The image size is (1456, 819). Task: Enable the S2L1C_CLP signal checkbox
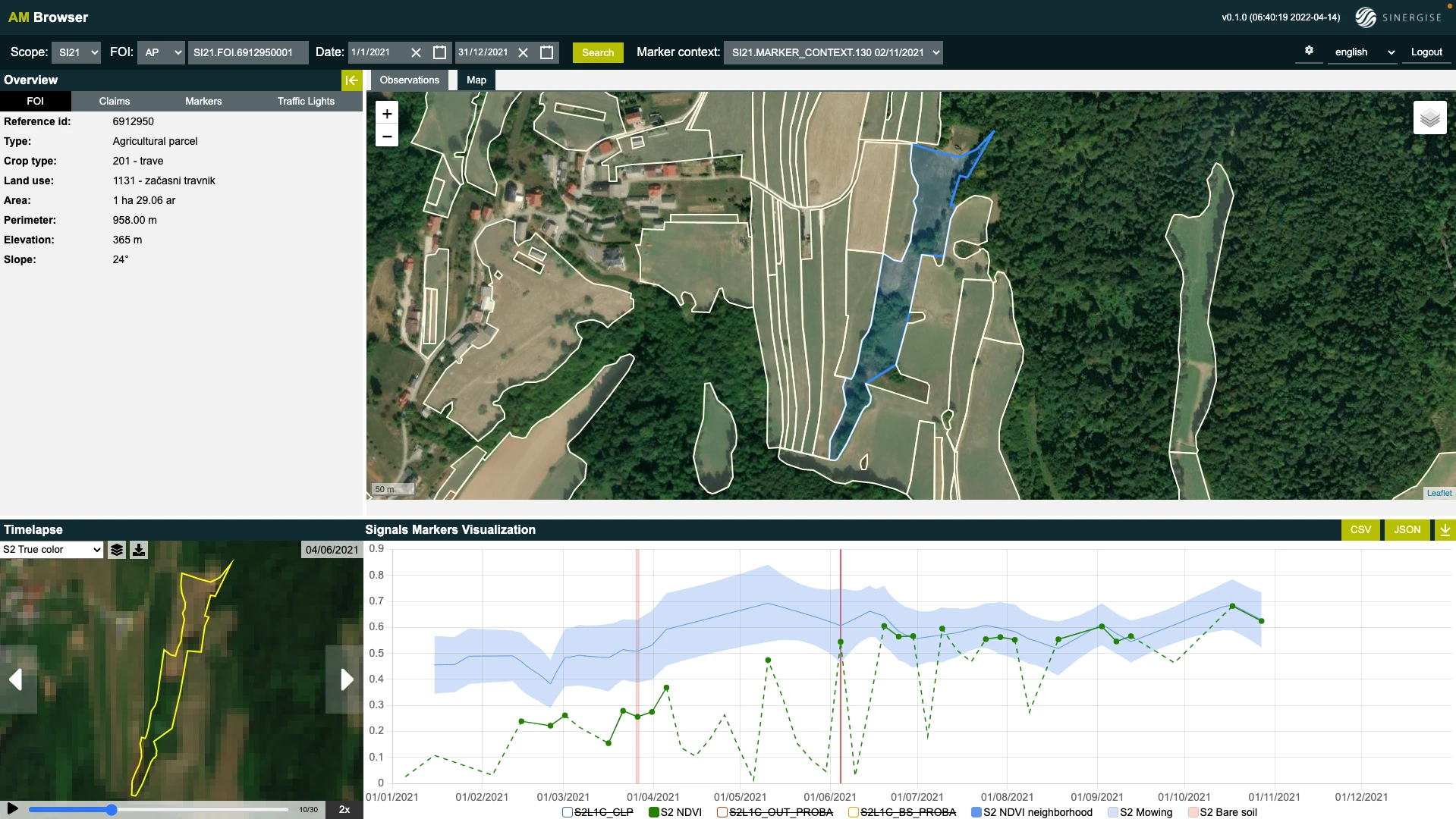568,812
